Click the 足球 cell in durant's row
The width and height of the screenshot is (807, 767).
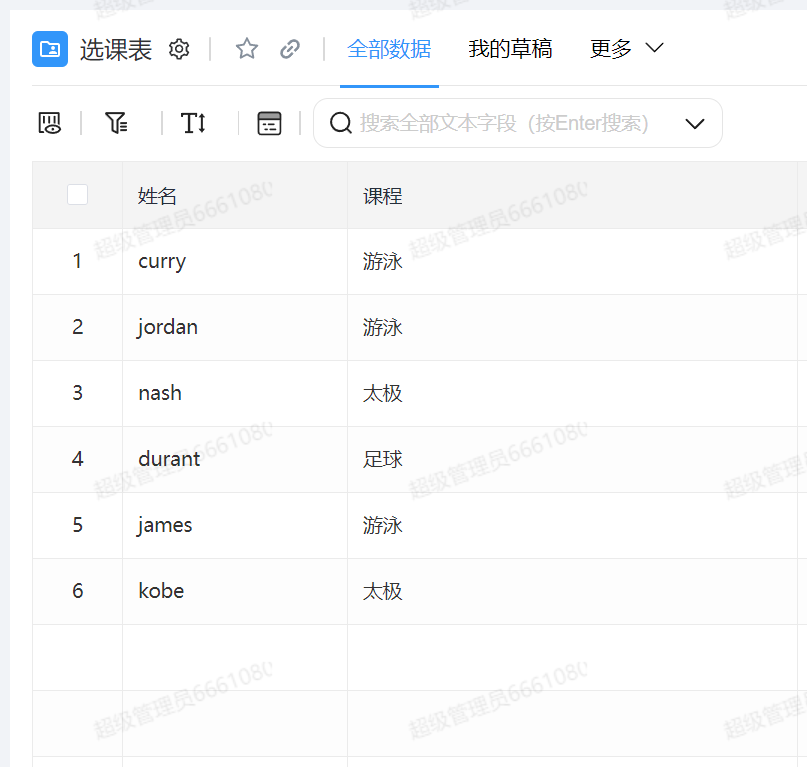pos(382,459)
